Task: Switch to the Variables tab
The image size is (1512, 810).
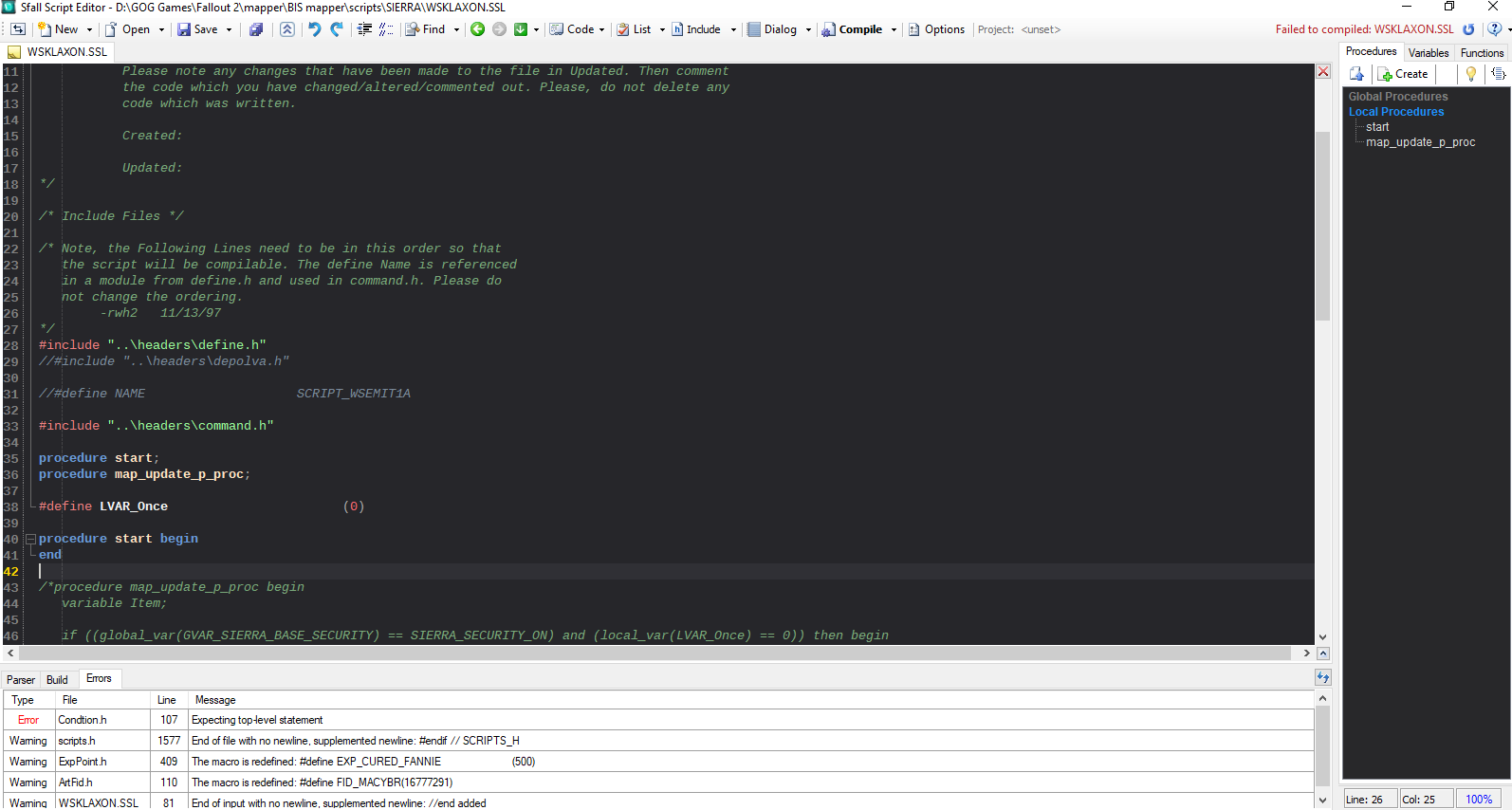Action: (x=1428, y=53)
